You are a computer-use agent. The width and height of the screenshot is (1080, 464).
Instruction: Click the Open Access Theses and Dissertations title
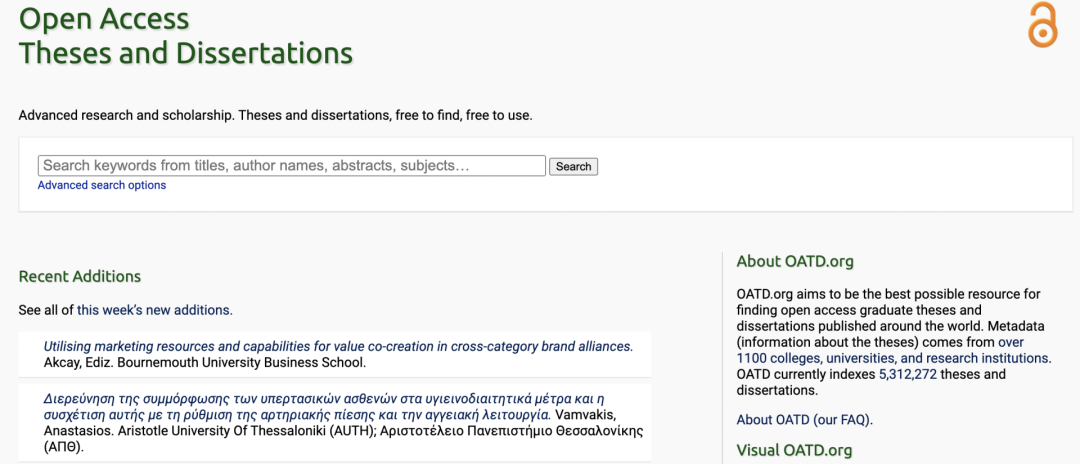click(x=186, y=36)
